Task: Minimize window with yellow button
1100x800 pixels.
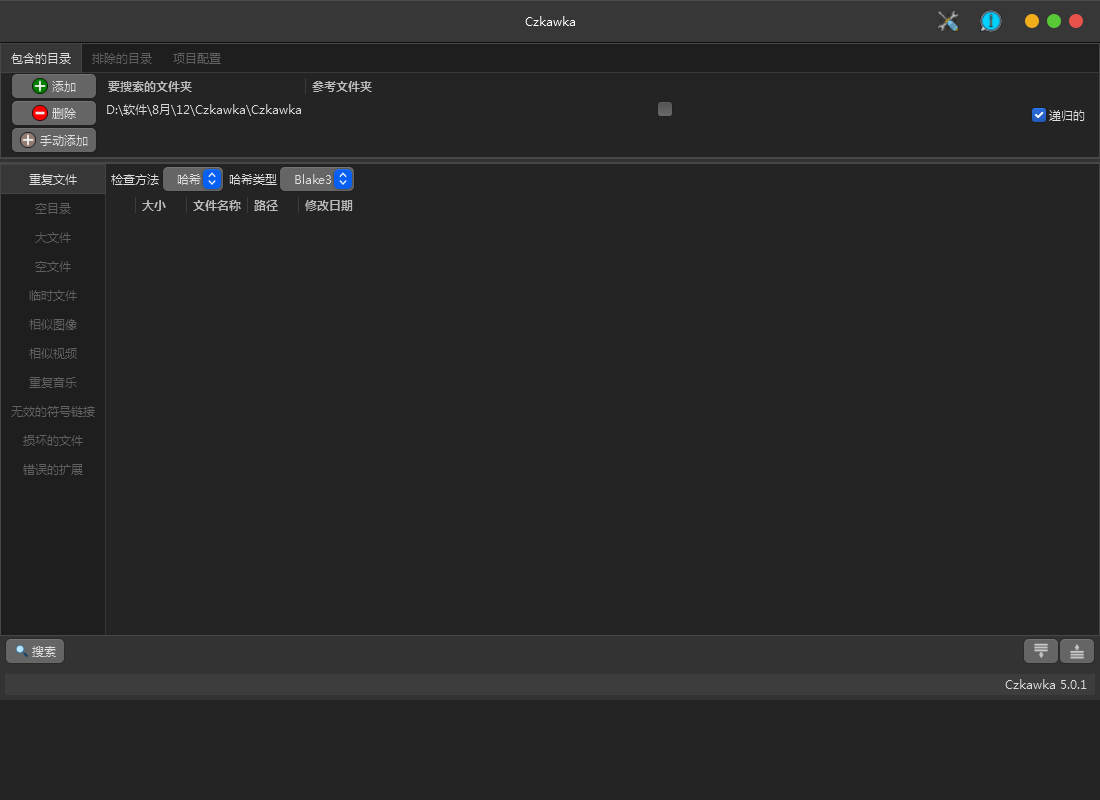Action: coord(1031,21)
